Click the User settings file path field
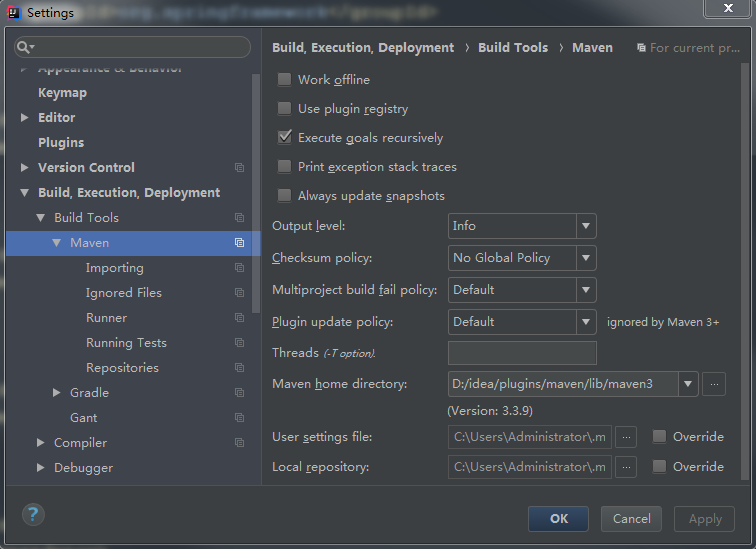Screen dimensions: 756x549 tap(530, 437)
